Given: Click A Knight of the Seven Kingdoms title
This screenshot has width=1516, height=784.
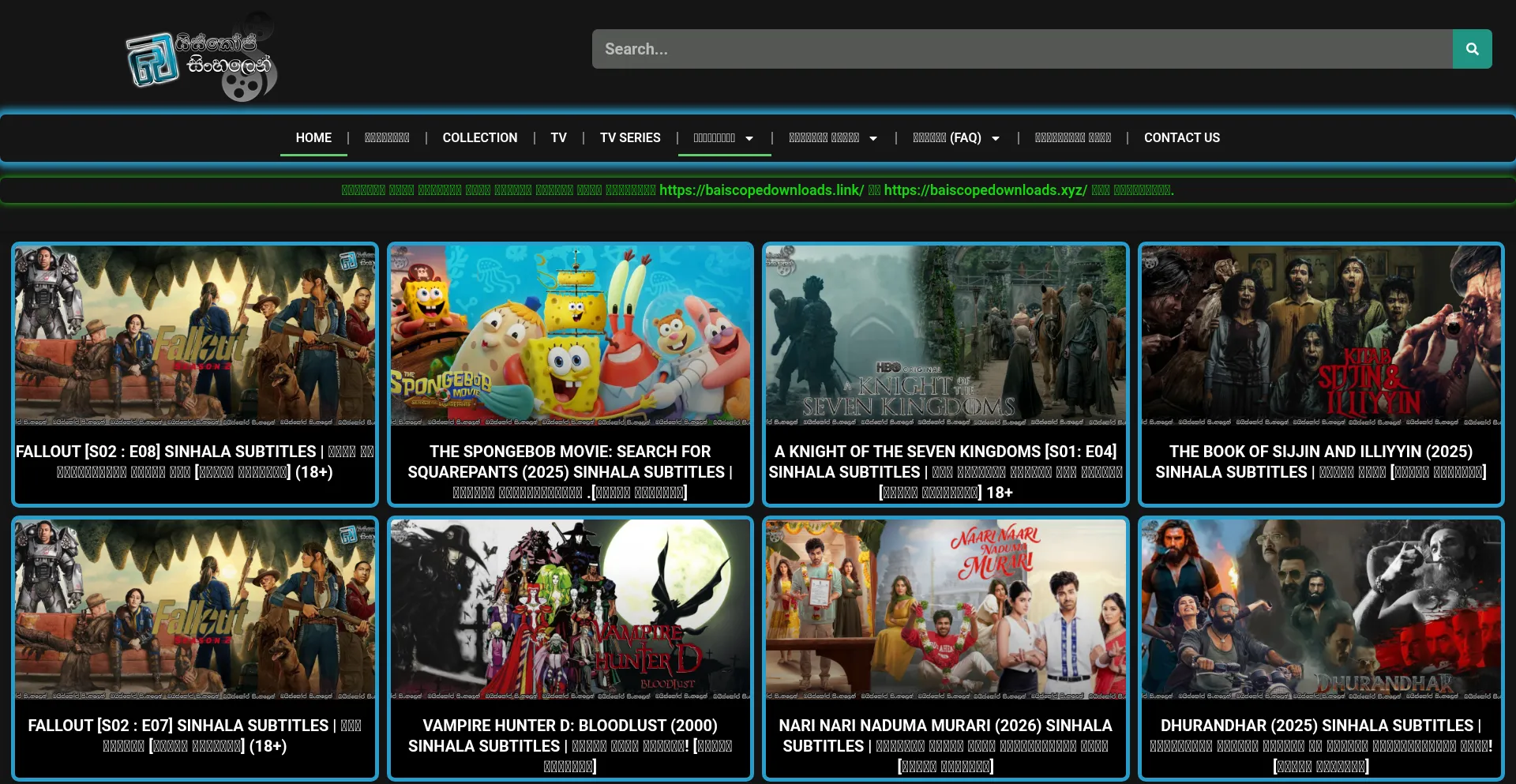Looking at the screenshot, I should 946,472.
